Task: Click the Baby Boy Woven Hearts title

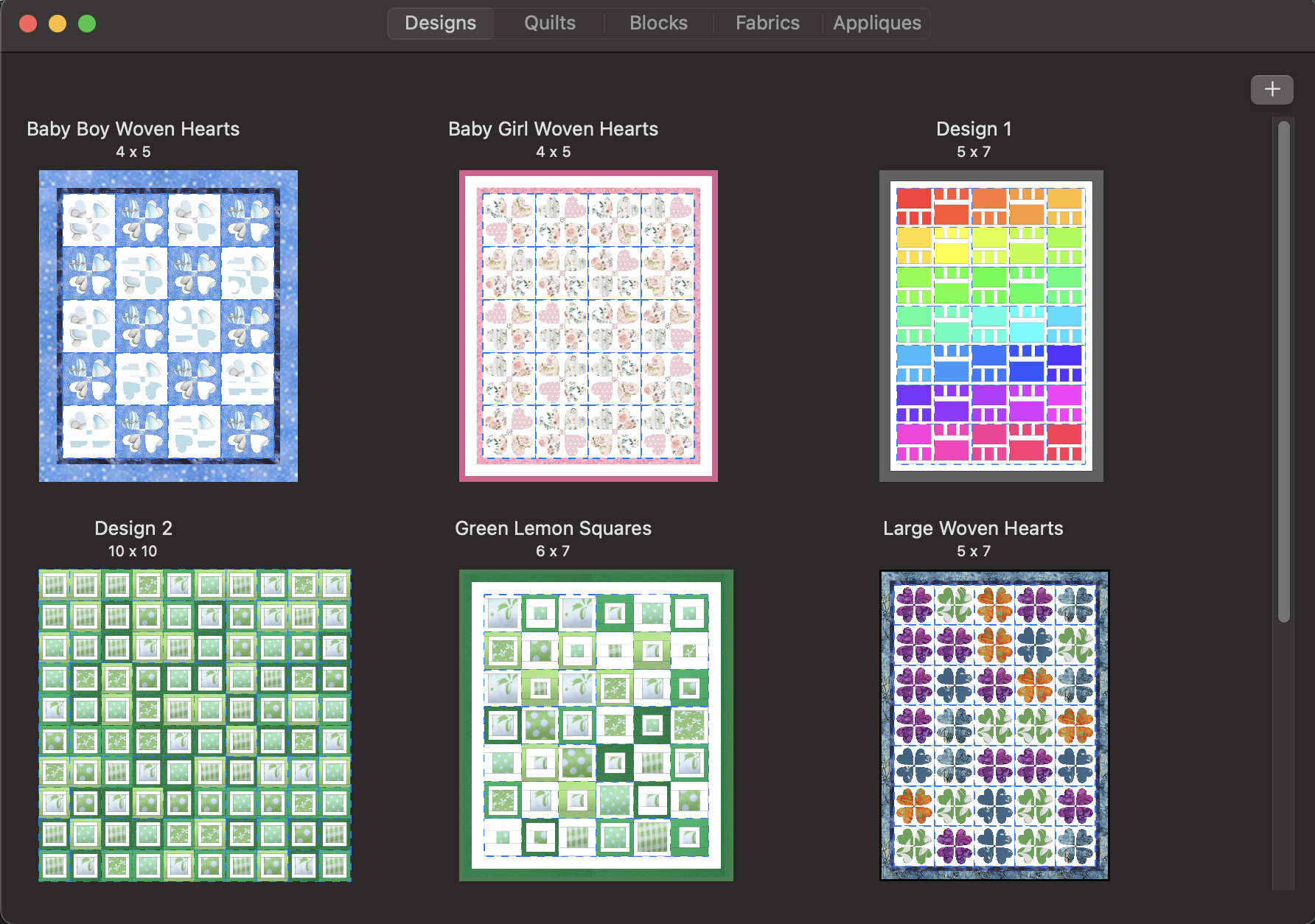Action: [x=133, y=129]
